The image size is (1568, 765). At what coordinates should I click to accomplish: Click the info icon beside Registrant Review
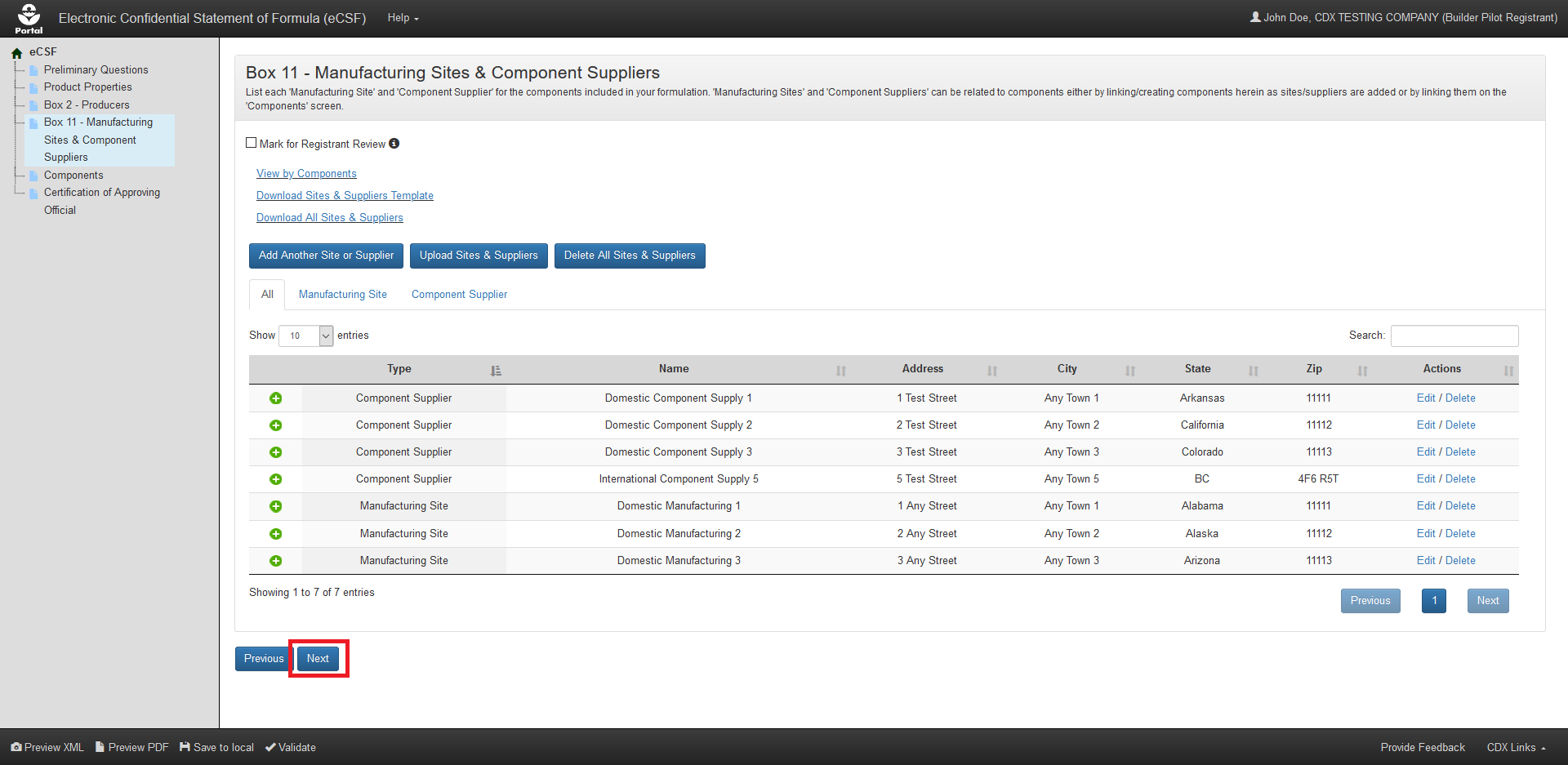click(x=394, y=144)
